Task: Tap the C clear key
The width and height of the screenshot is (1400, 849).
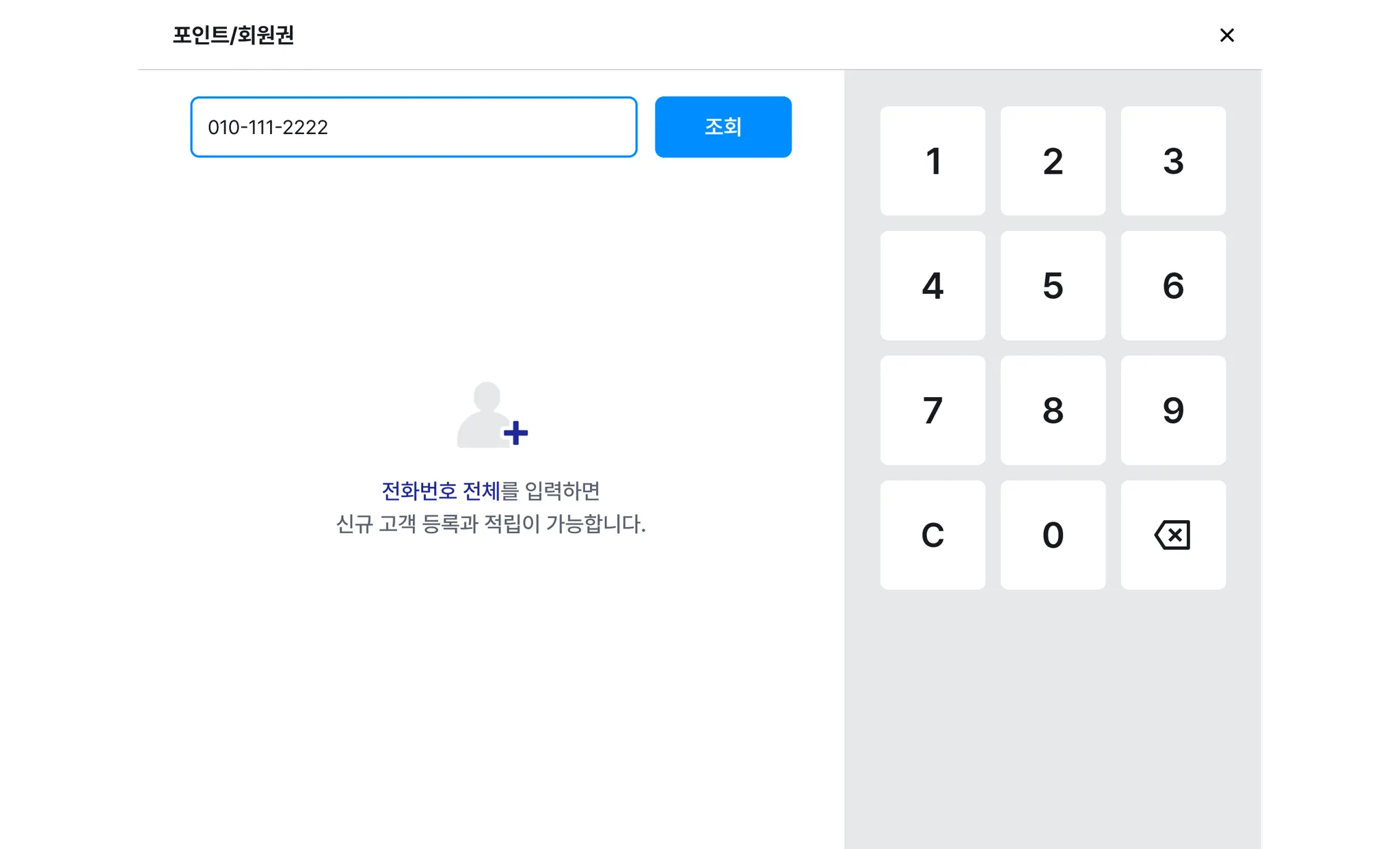Action: pyautogui.click(x=932, y=535)
